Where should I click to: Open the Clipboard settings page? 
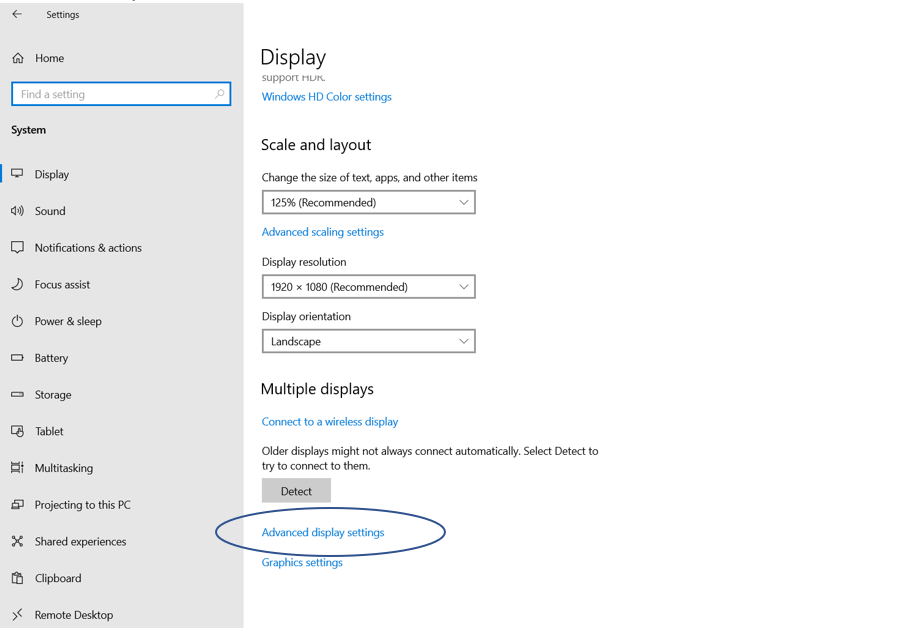pos(58,578)
